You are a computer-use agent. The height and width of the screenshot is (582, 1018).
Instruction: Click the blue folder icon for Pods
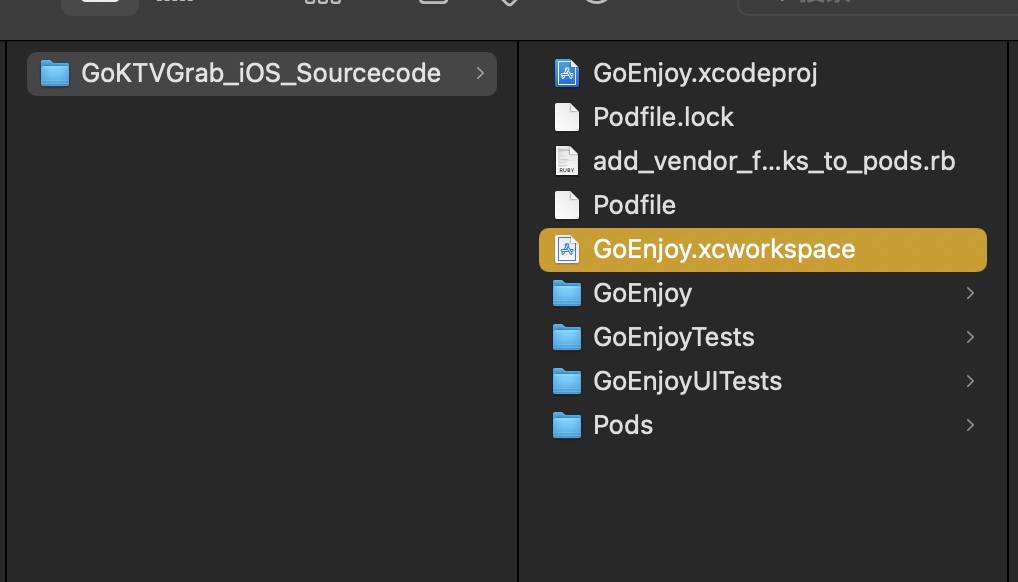(x=567, y=425)
